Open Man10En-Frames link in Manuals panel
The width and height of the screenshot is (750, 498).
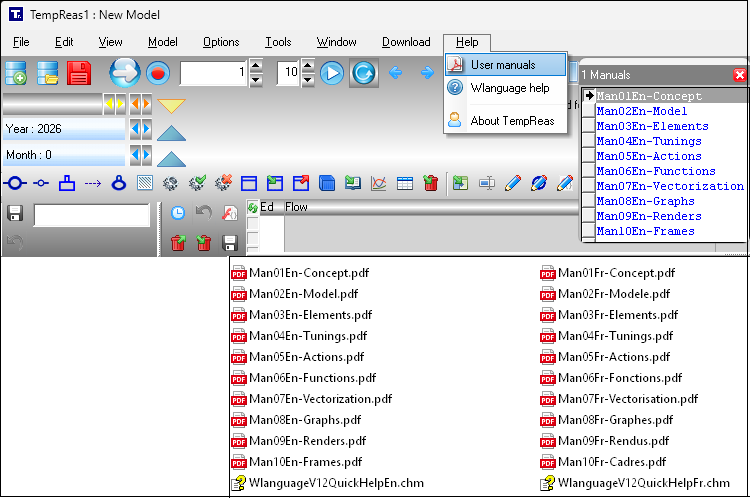[645, 231]
